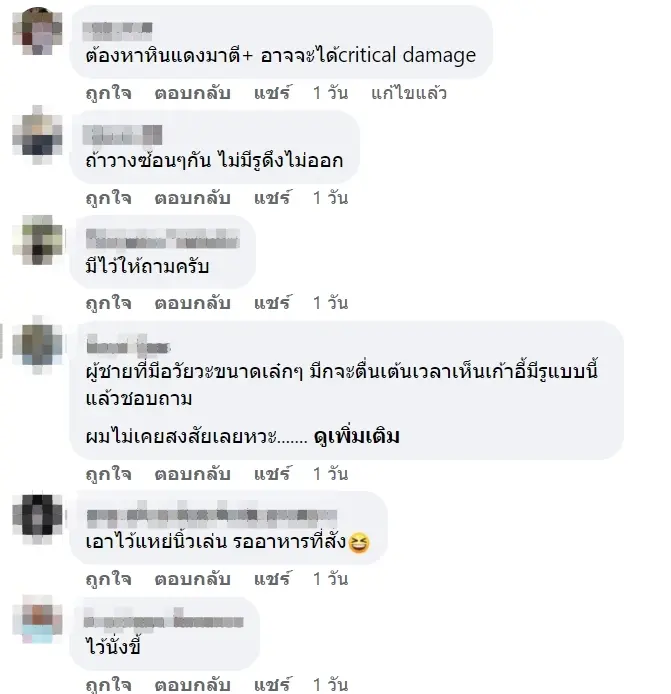Share the 'critical damage' comment
Image resolution: width=671 pixels, height=694 pixels.
273,93
